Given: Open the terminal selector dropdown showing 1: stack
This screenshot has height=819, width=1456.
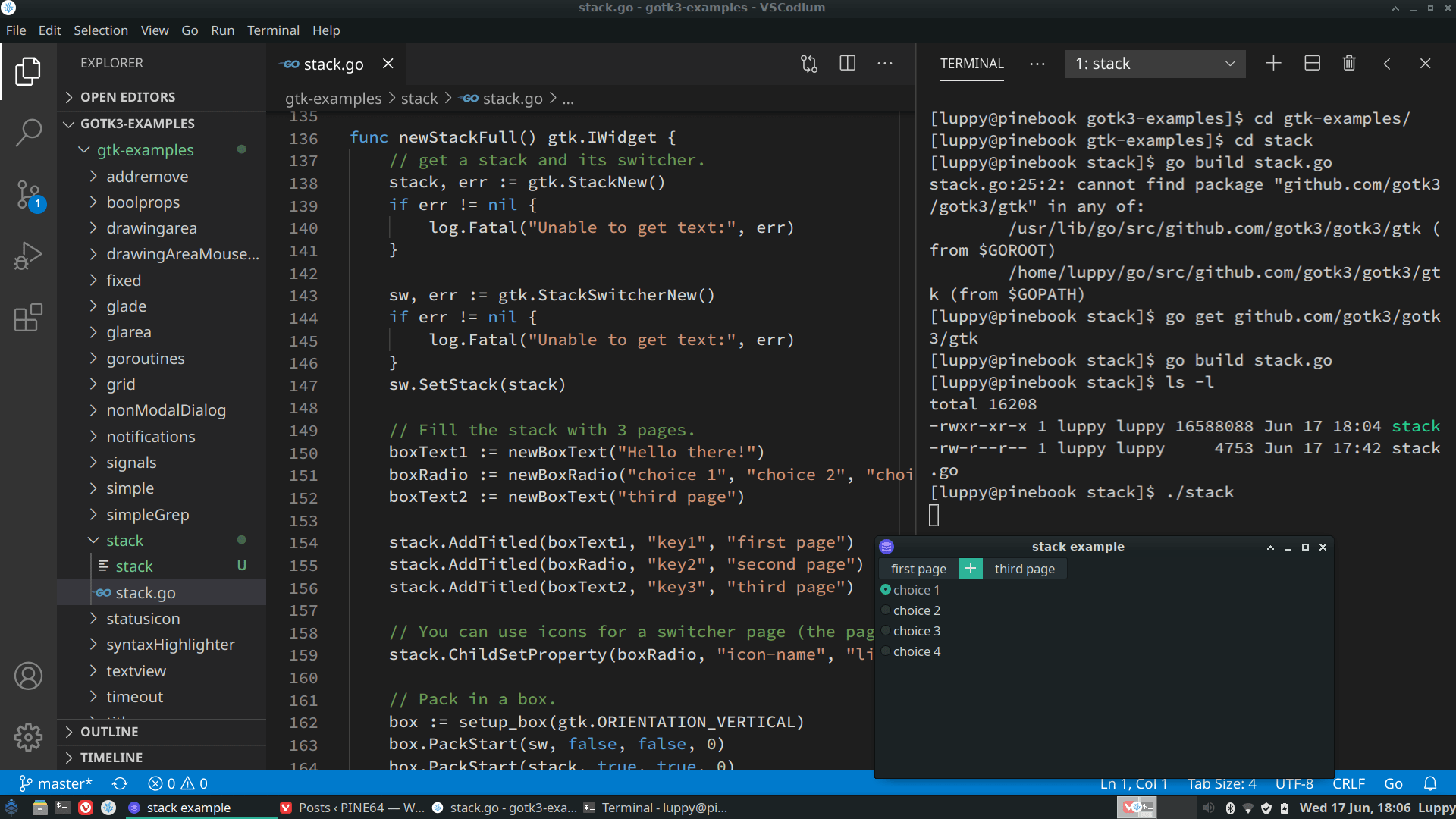Looking at the screenshot, I should coord(1153,64).
